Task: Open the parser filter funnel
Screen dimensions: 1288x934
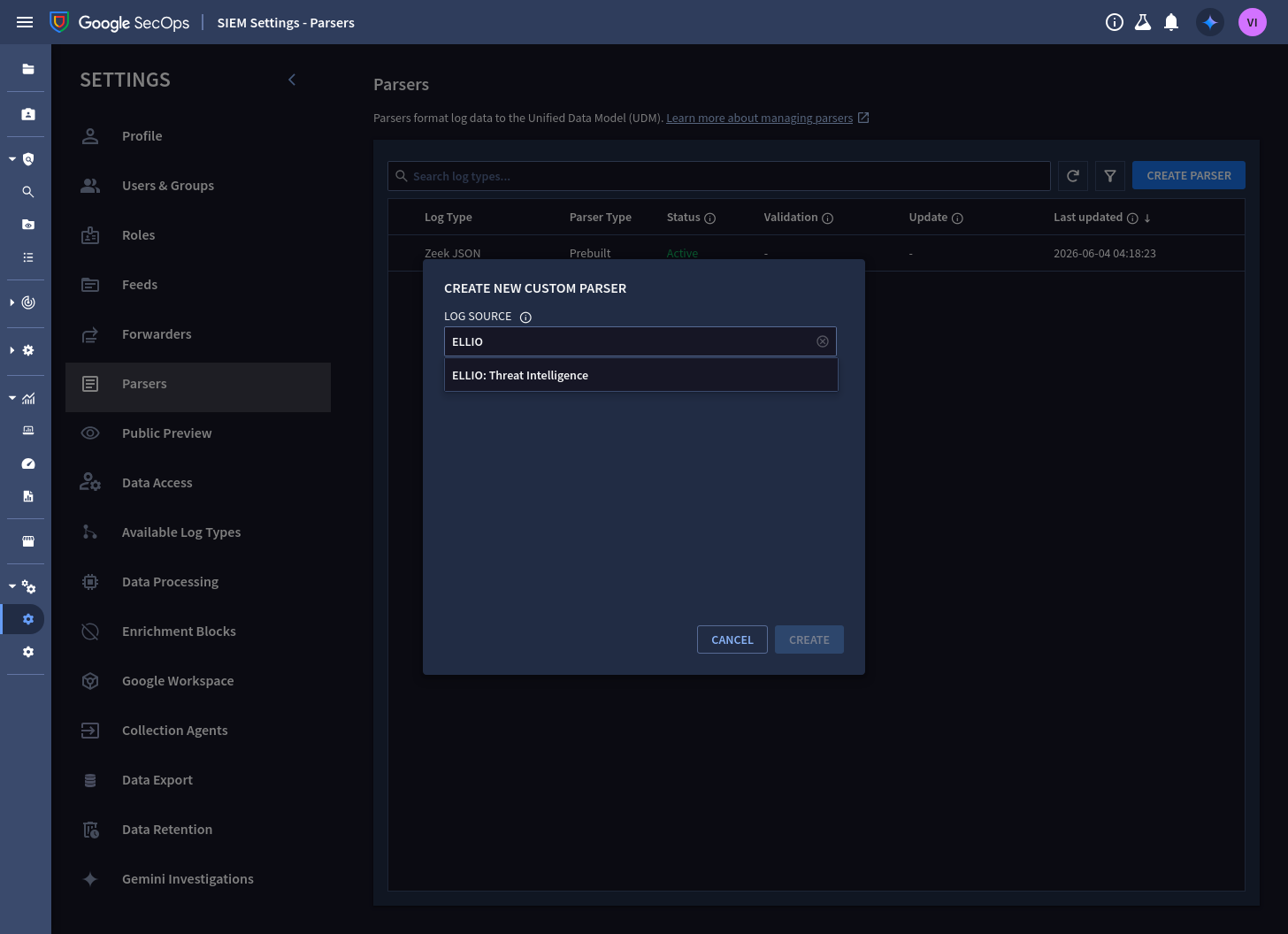Action: point(1110,176)
